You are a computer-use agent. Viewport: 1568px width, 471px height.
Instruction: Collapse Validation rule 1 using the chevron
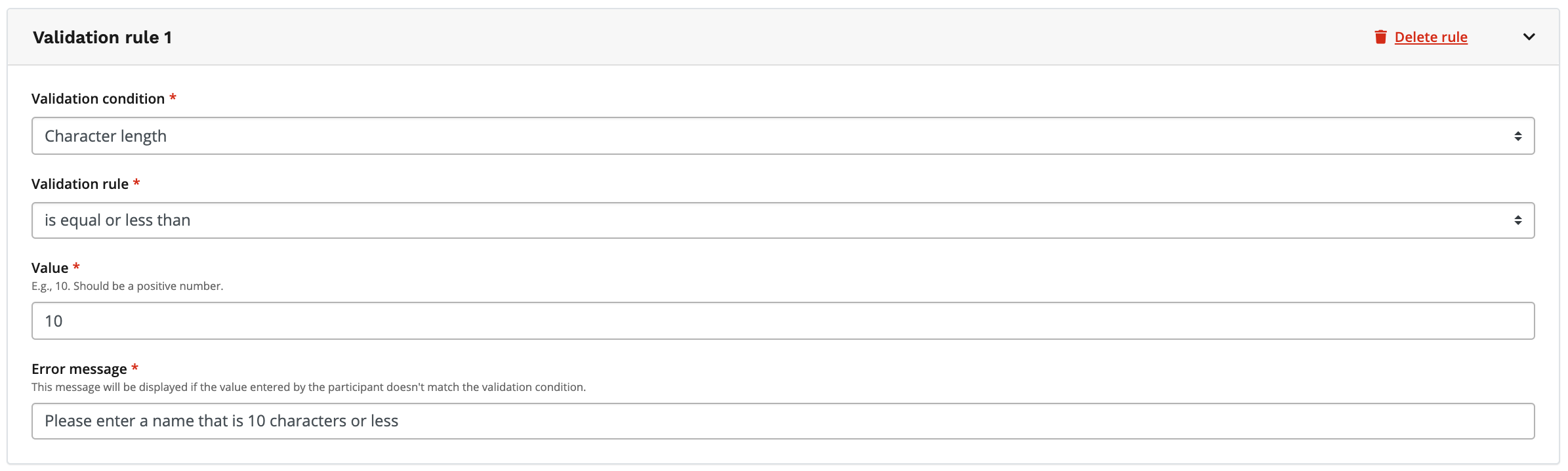pos(1529,37)
